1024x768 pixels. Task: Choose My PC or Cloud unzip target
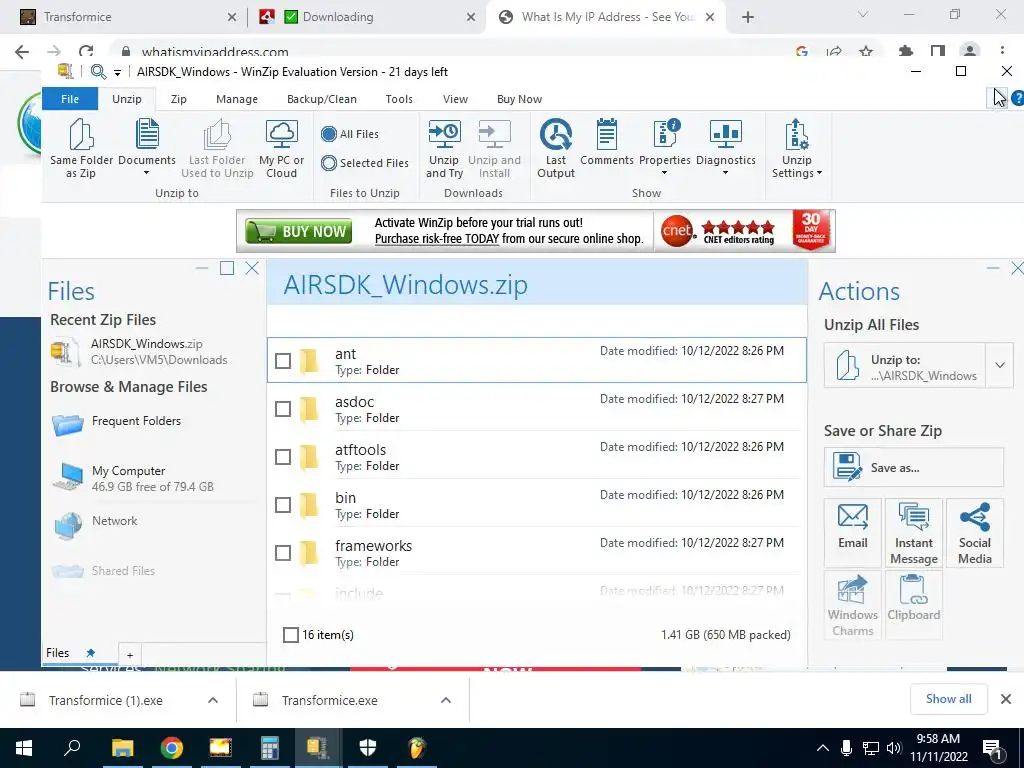pos(281,149)
